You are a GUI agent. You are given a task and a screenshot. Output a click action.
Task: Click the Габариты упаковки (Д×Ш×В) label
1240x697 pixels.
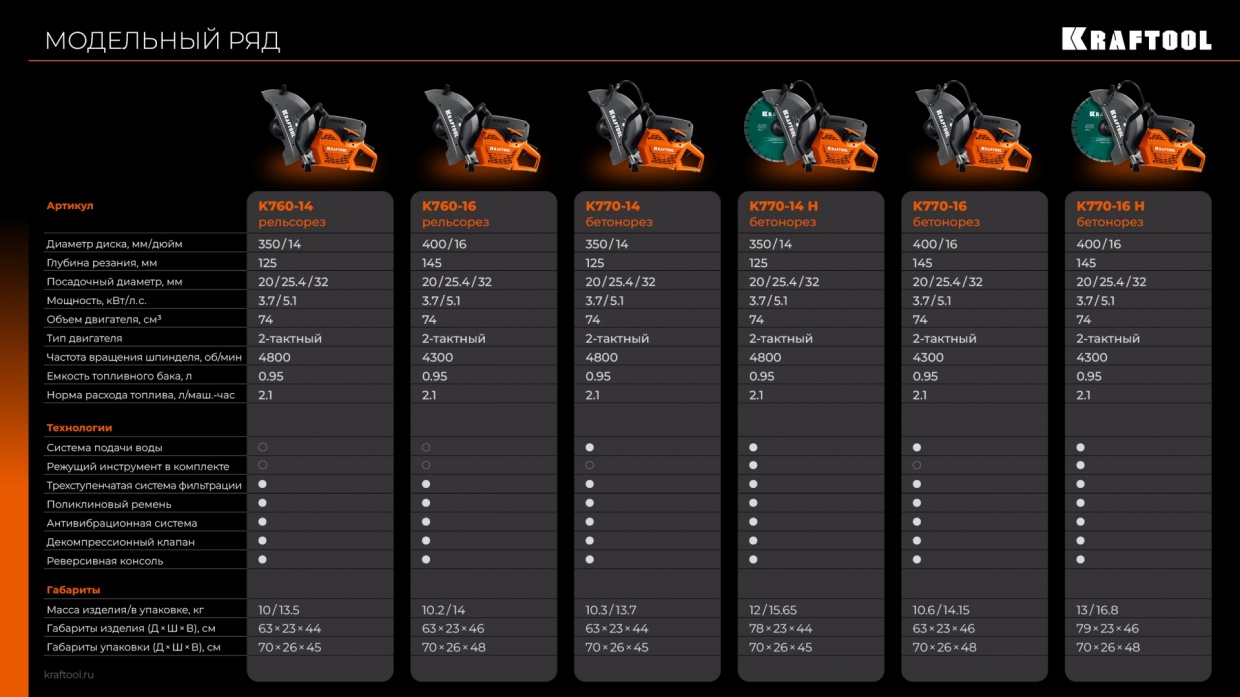pos(133,648)
